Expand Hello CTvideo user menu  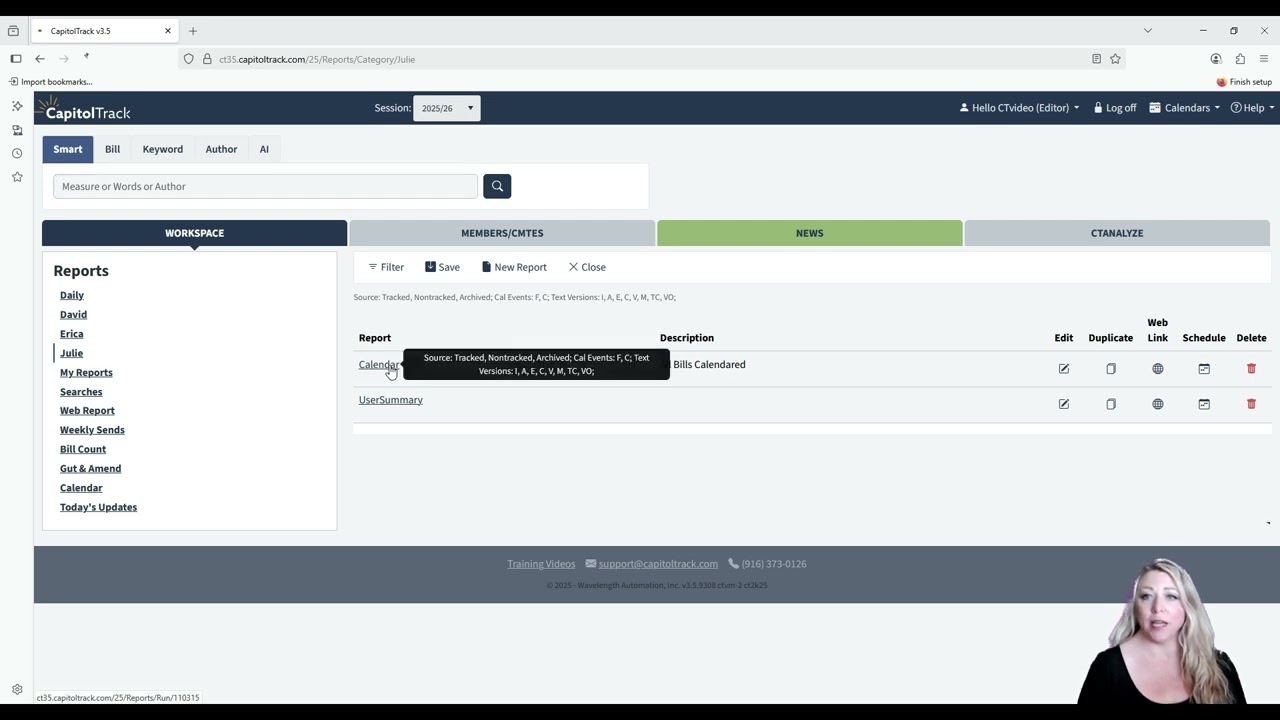1019,108
